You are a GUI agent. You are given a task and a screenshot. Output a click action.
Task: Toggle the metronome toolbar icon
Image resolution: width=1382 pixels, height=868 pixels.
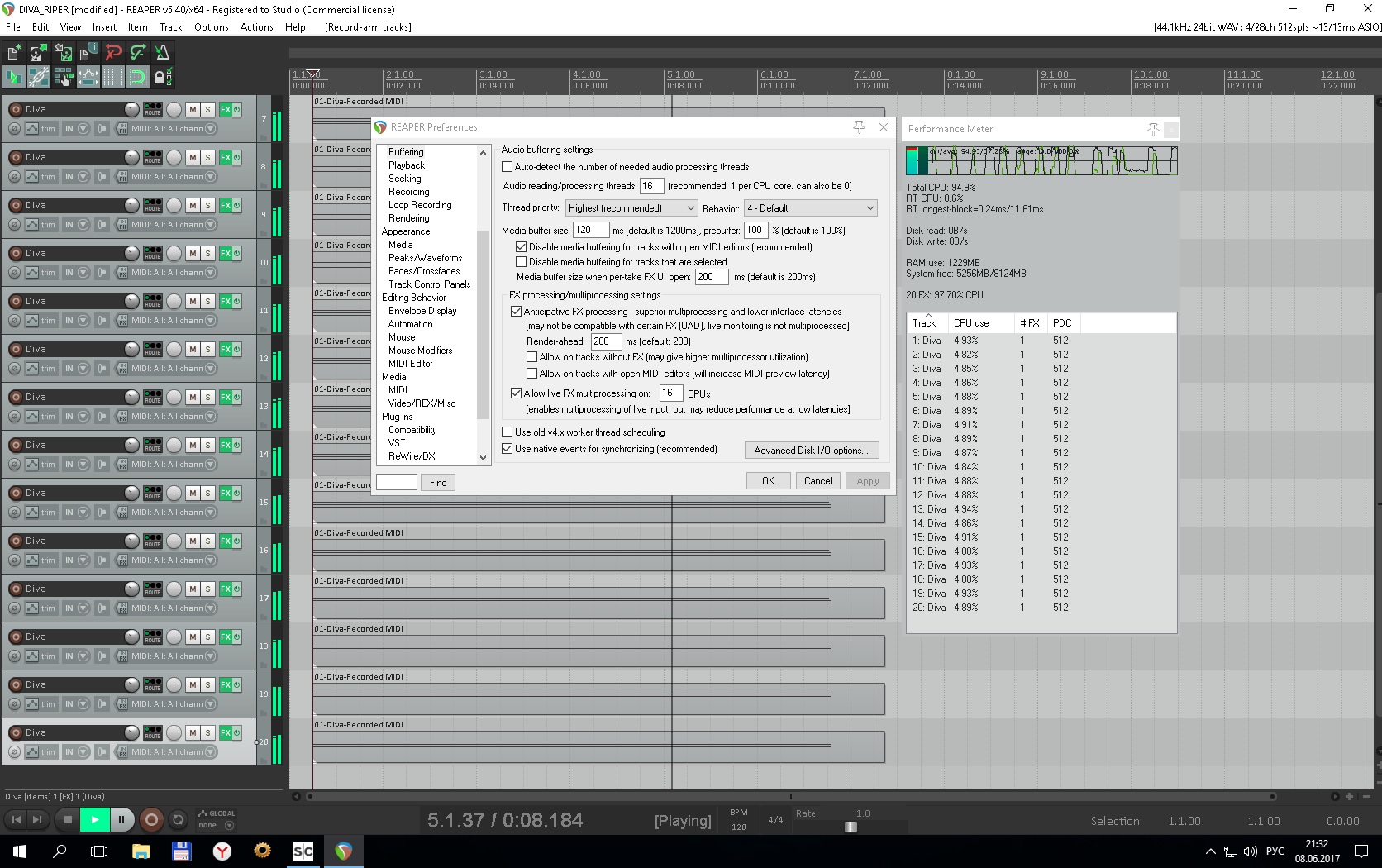pos(163,53)
